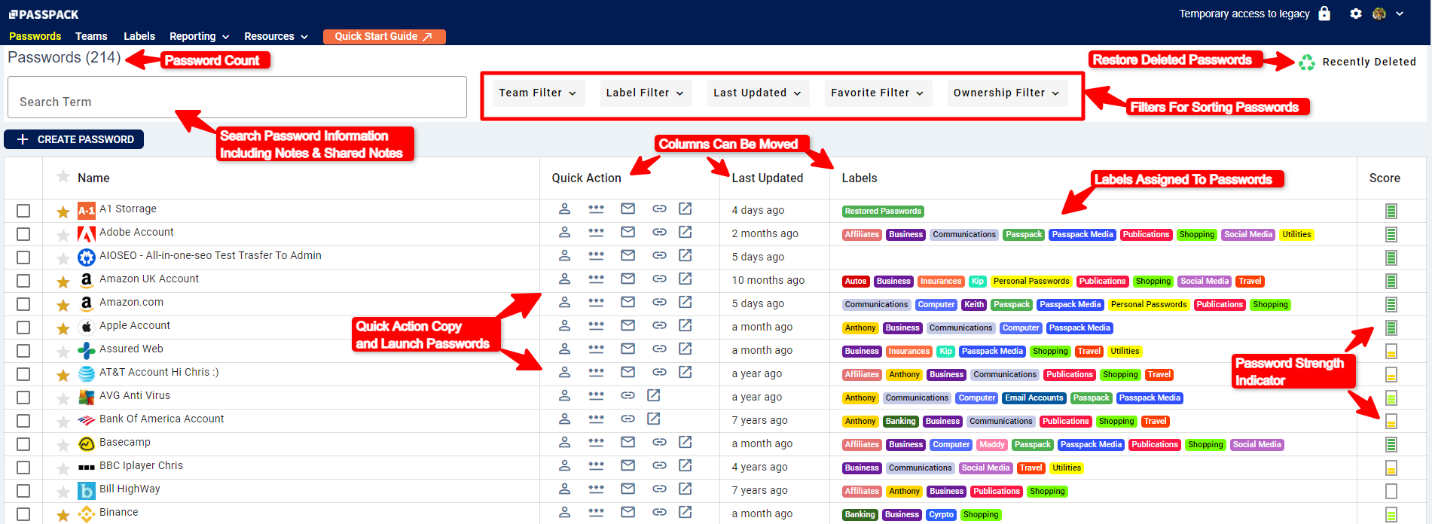Copy email icon for Bill HighWay
This screenshot has width=1432, height=524.
pyautogui.click(x=628, y=489)
